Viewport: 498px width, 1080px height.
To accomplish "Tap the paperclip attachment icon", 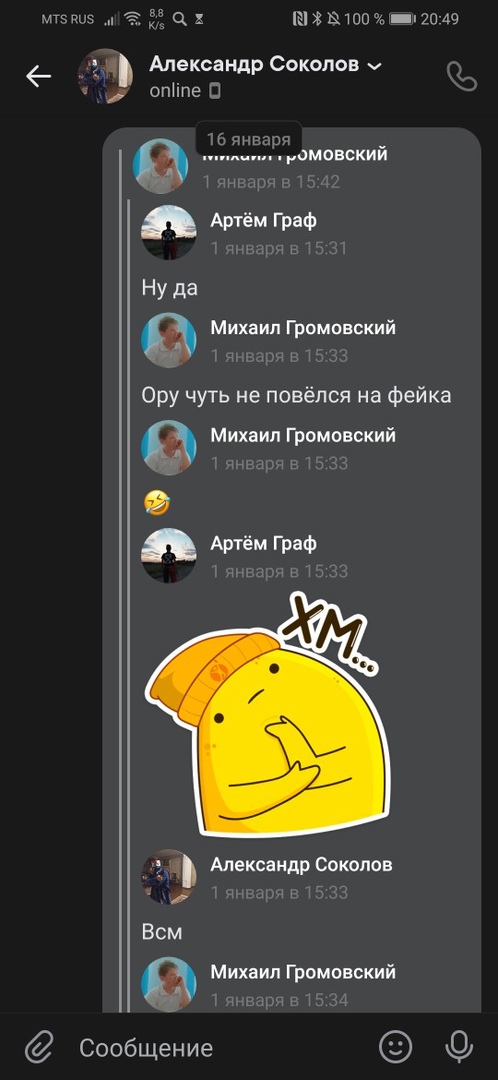I will pyautogui.click(x=39, y=1047).
